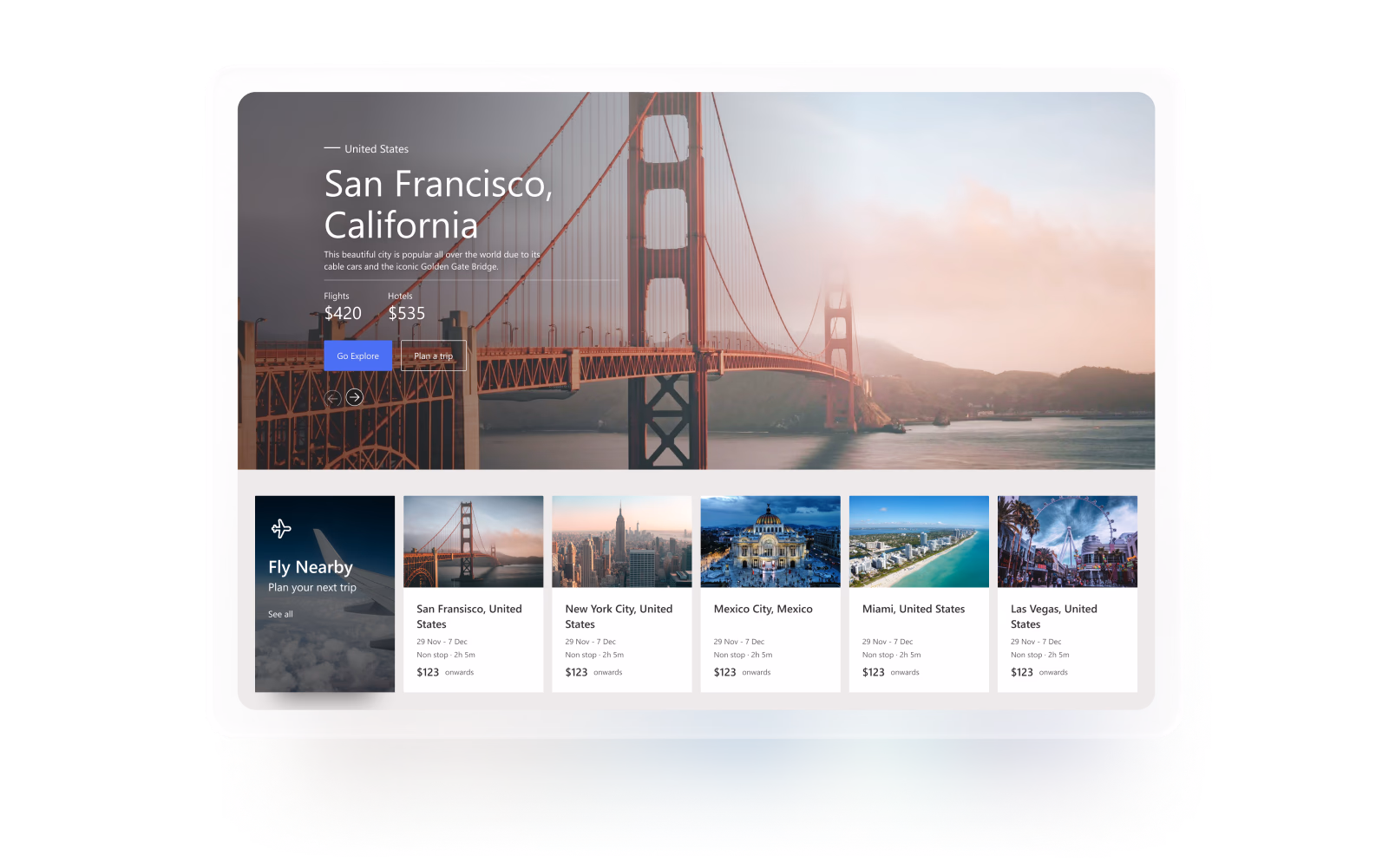Open the Las Vegas ferris wheel photo
1389x868 pixels.
tap(1066, 541)
